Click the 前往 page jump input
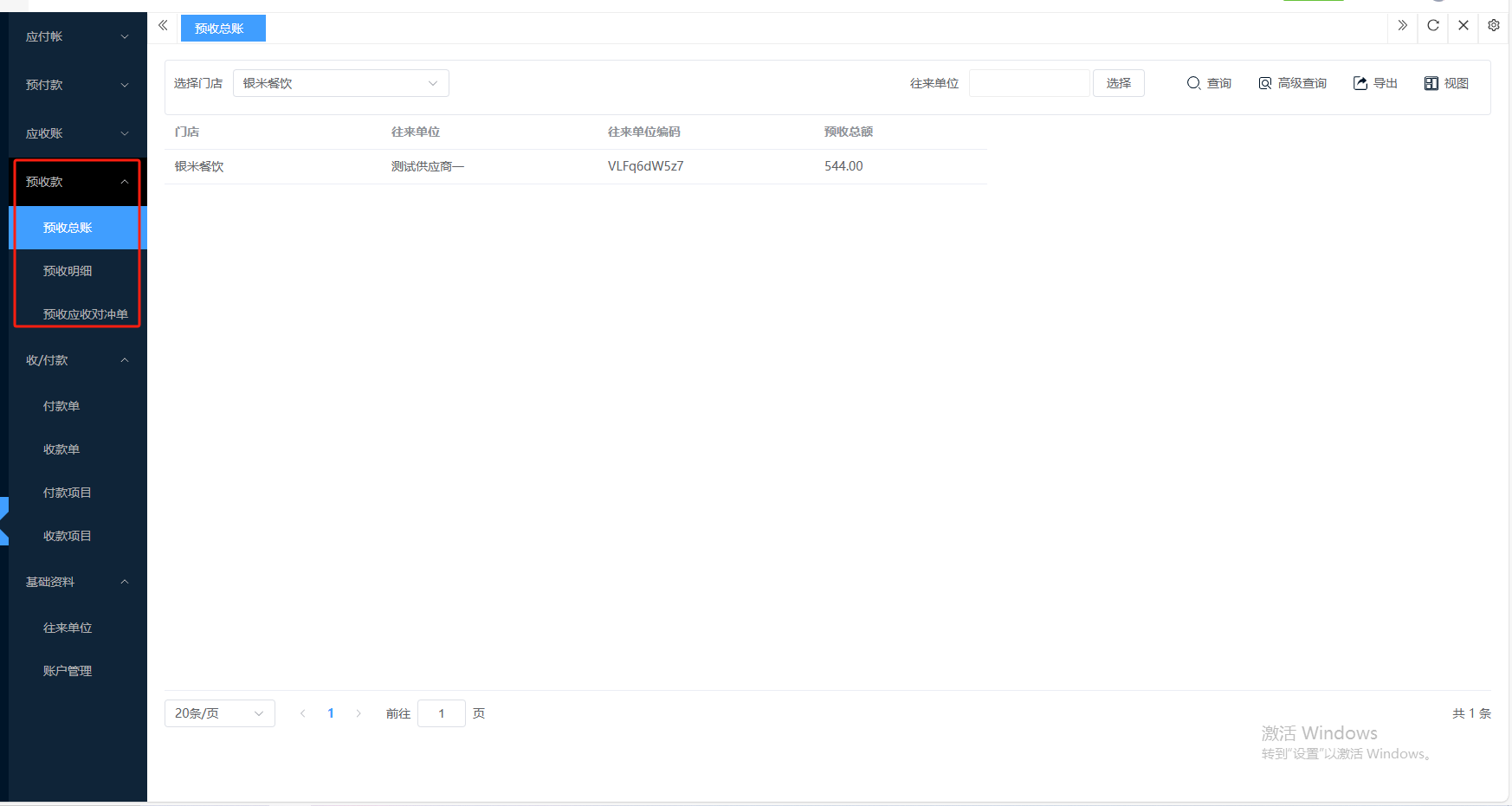Viewport: 1512px width, 806px height. coord(442,713)
